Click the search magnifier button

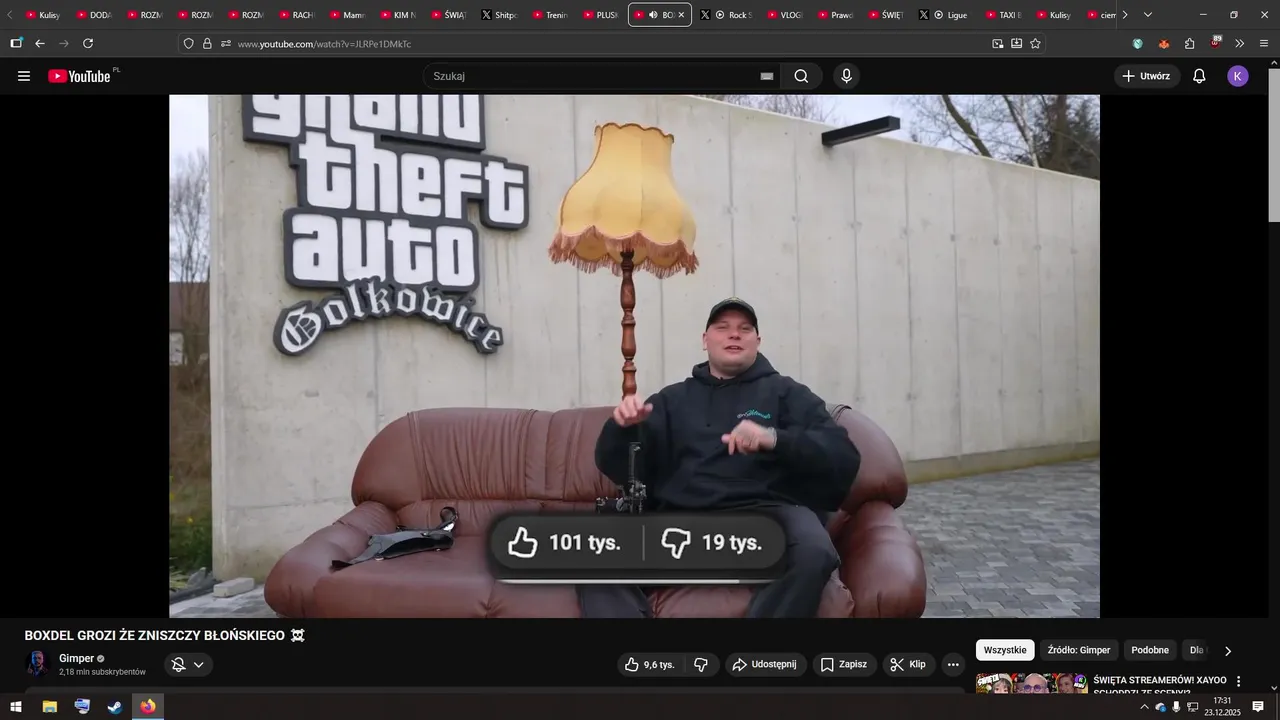pos(801,76)
